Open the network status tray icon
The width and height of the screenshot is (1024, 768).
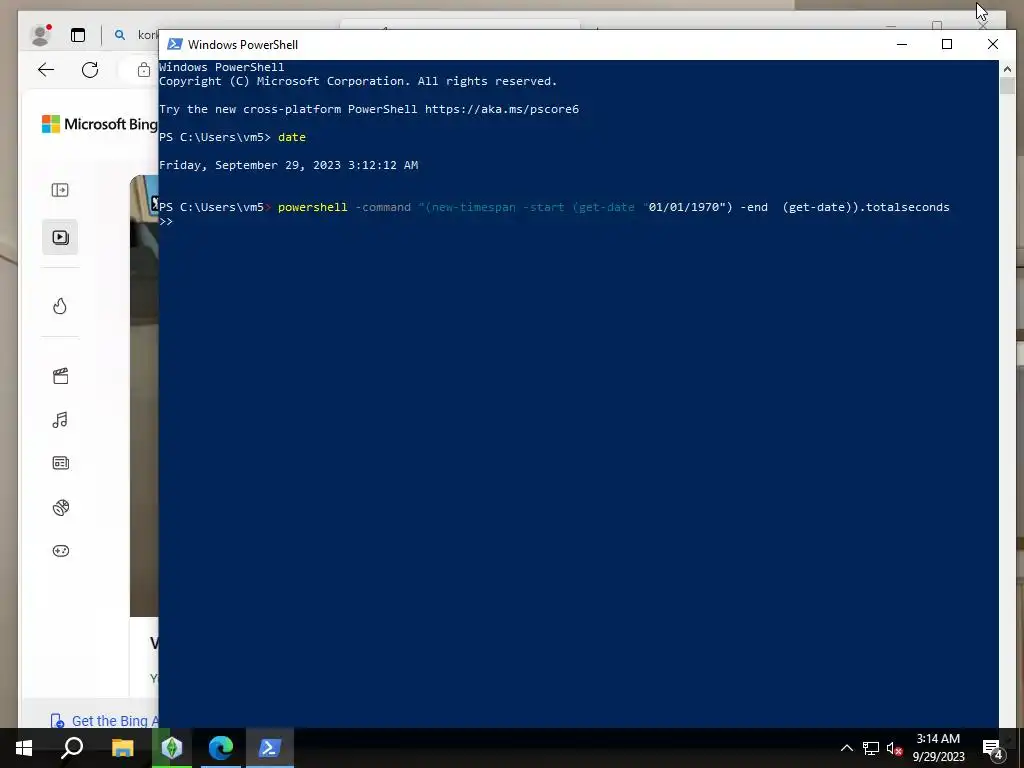(x=871, y=748)
